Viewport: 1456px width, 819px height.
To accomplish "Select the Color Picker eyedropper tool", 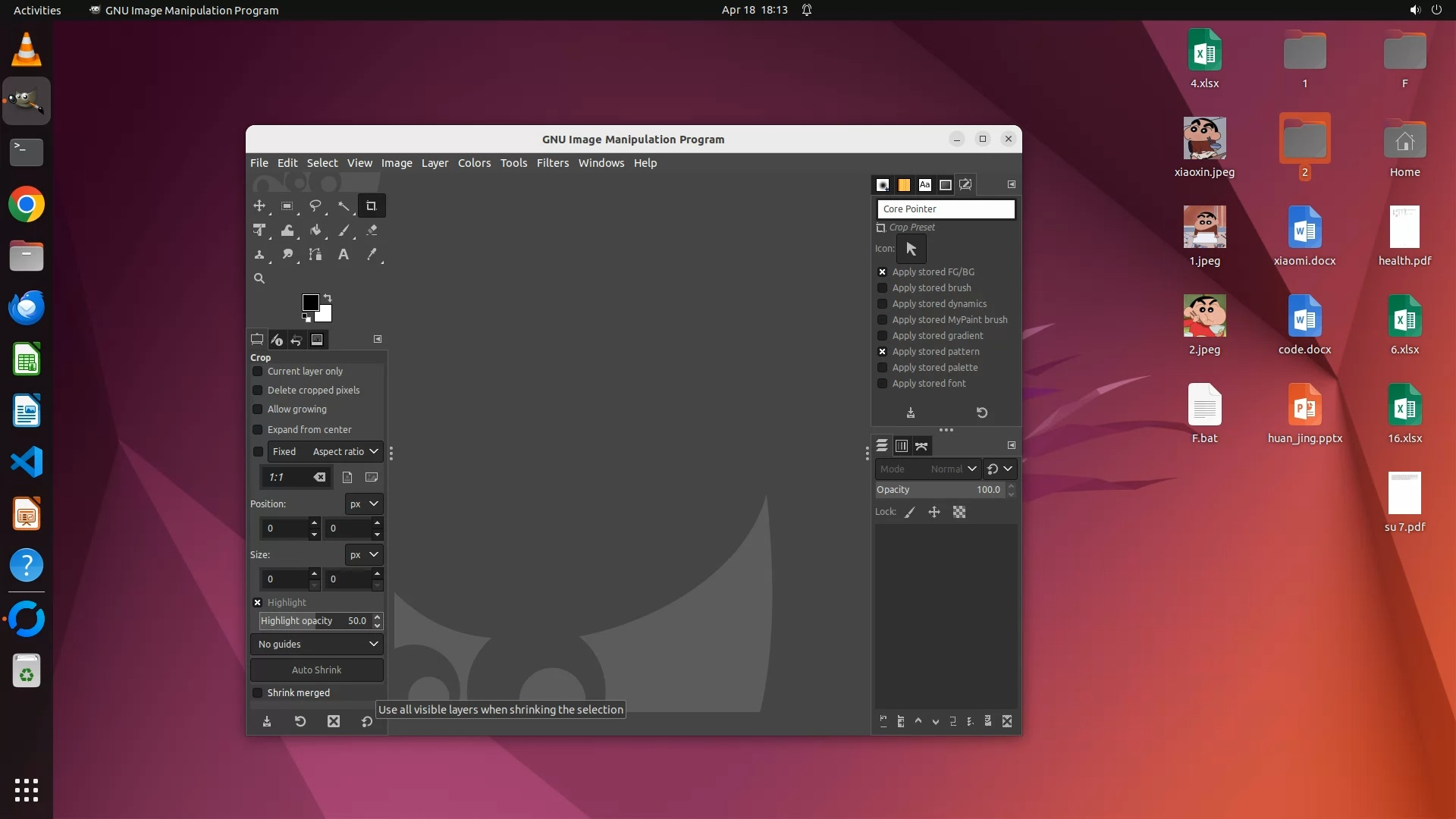I will pos(372,255).
